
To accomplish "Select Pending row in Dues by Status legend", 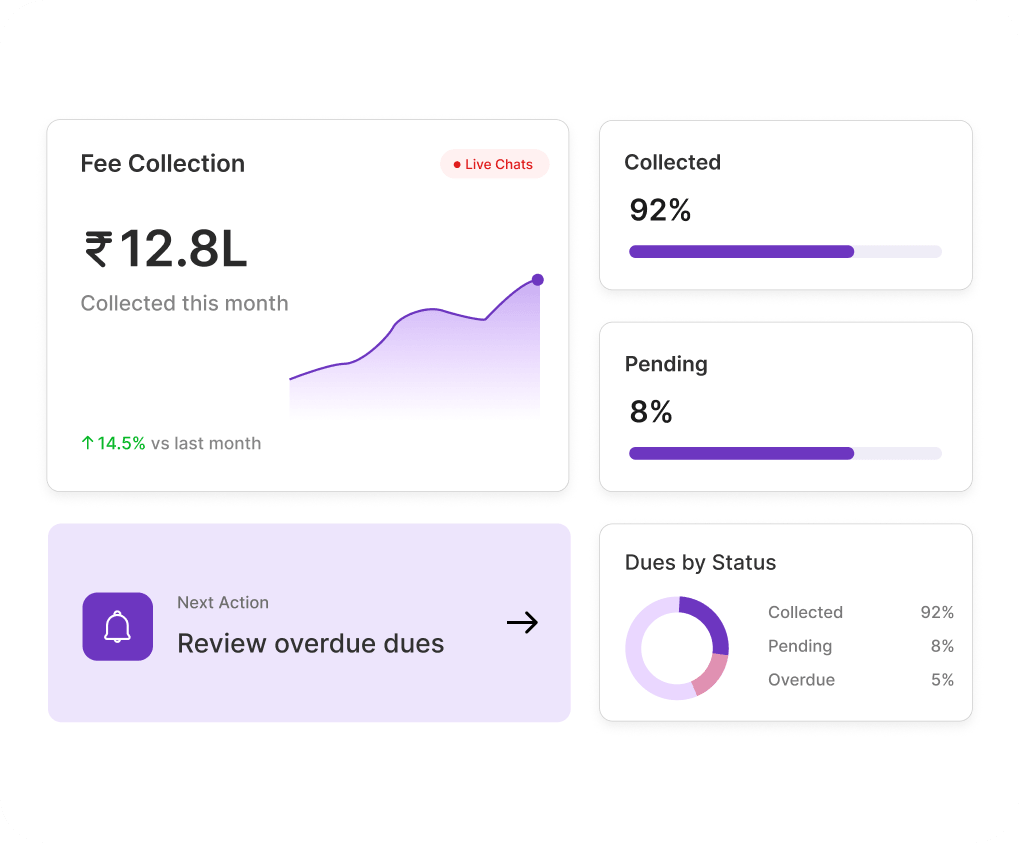I will (x=861, y=646).
